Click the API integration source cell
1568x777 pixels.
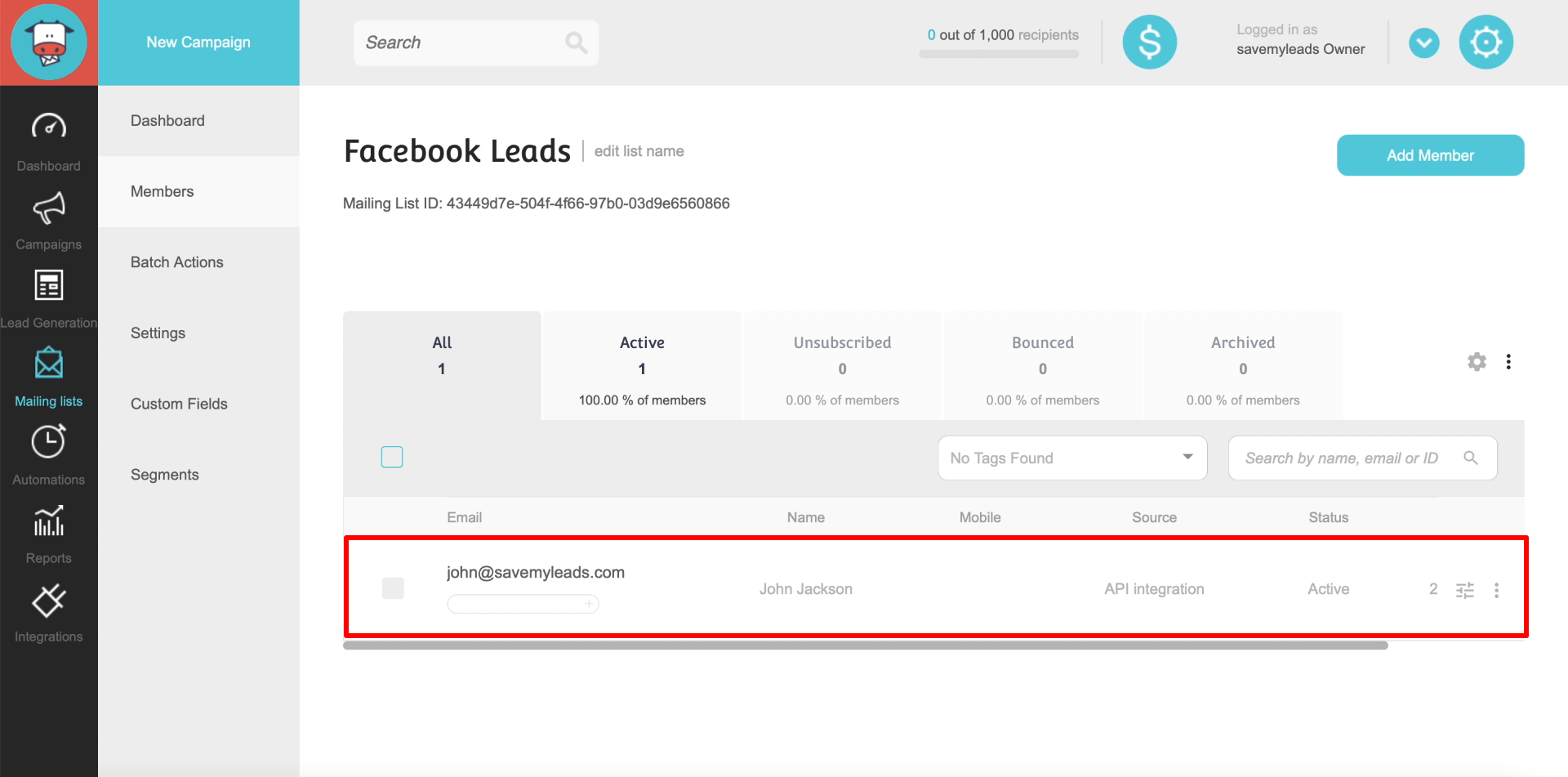click(x=1154, y=589)
